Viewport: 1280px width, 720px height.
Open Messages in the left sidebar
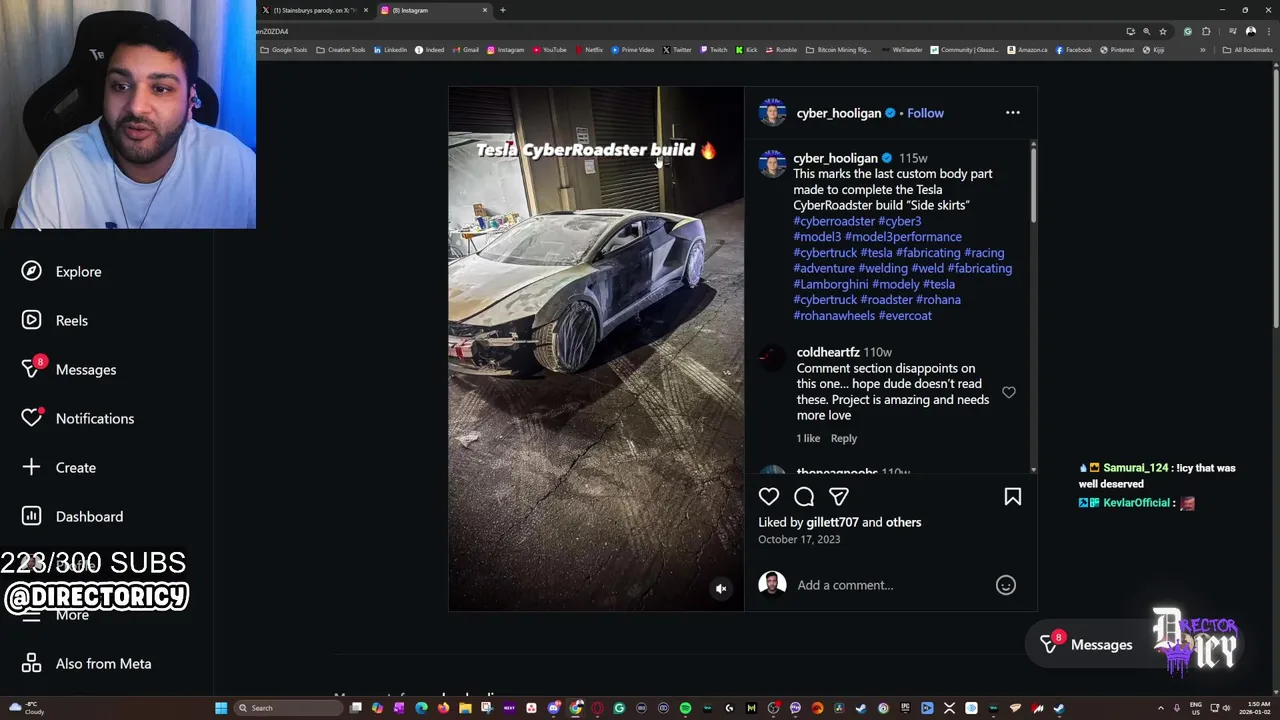click(69, 369)
